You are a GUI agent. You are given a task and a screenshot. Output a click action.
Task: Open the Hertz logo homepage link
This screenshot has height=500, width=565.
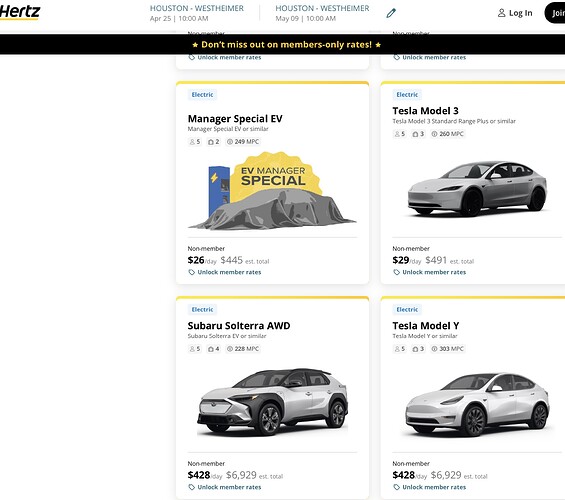tap(20, 12)
